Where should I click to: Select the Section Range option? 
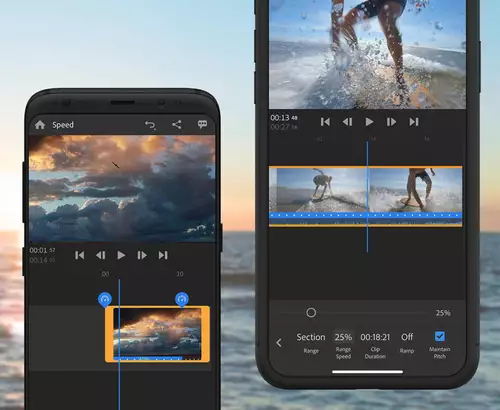tap(311, 343)
